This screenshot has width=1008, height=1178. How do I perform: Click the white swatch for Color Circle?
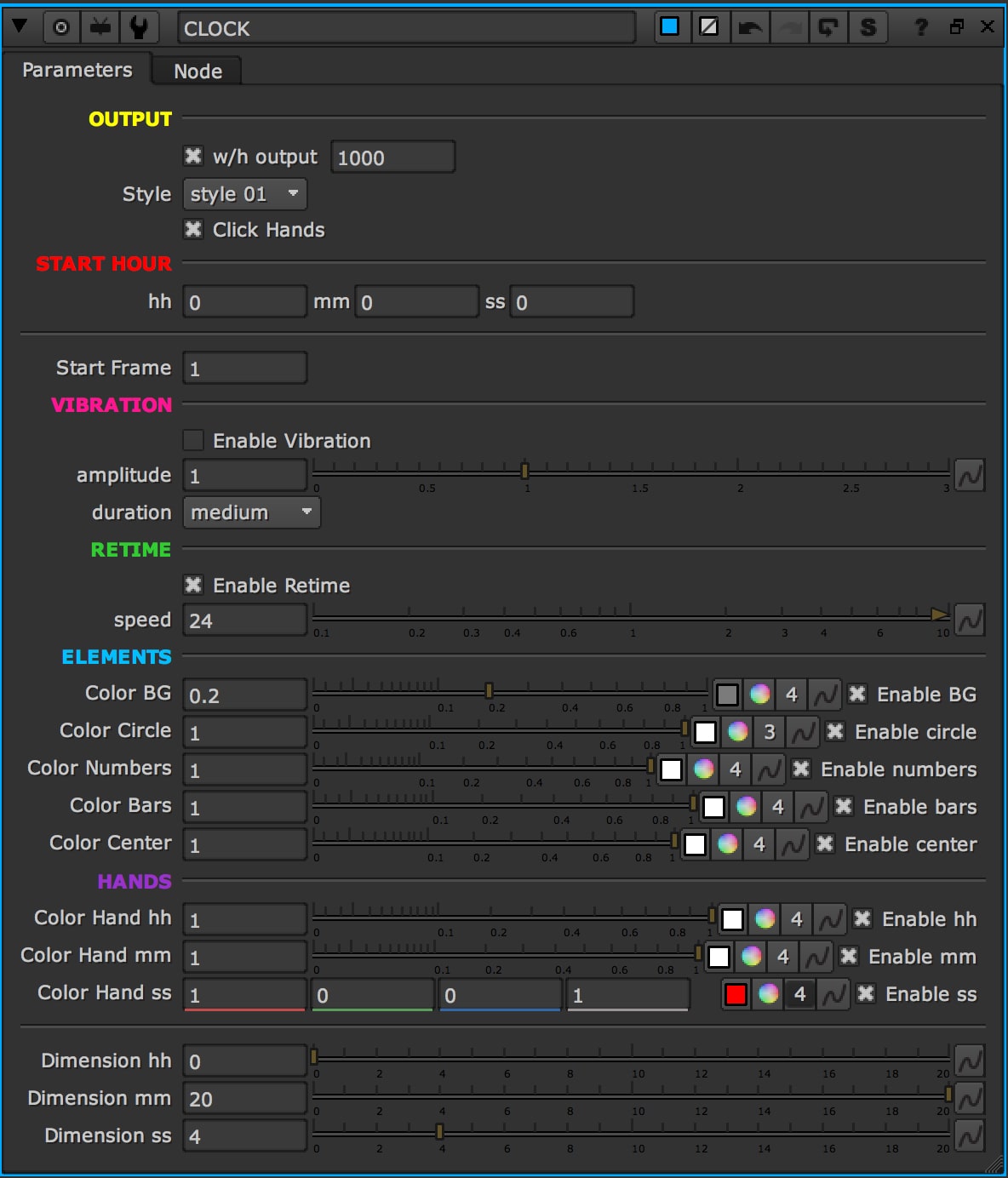[705, 732]
